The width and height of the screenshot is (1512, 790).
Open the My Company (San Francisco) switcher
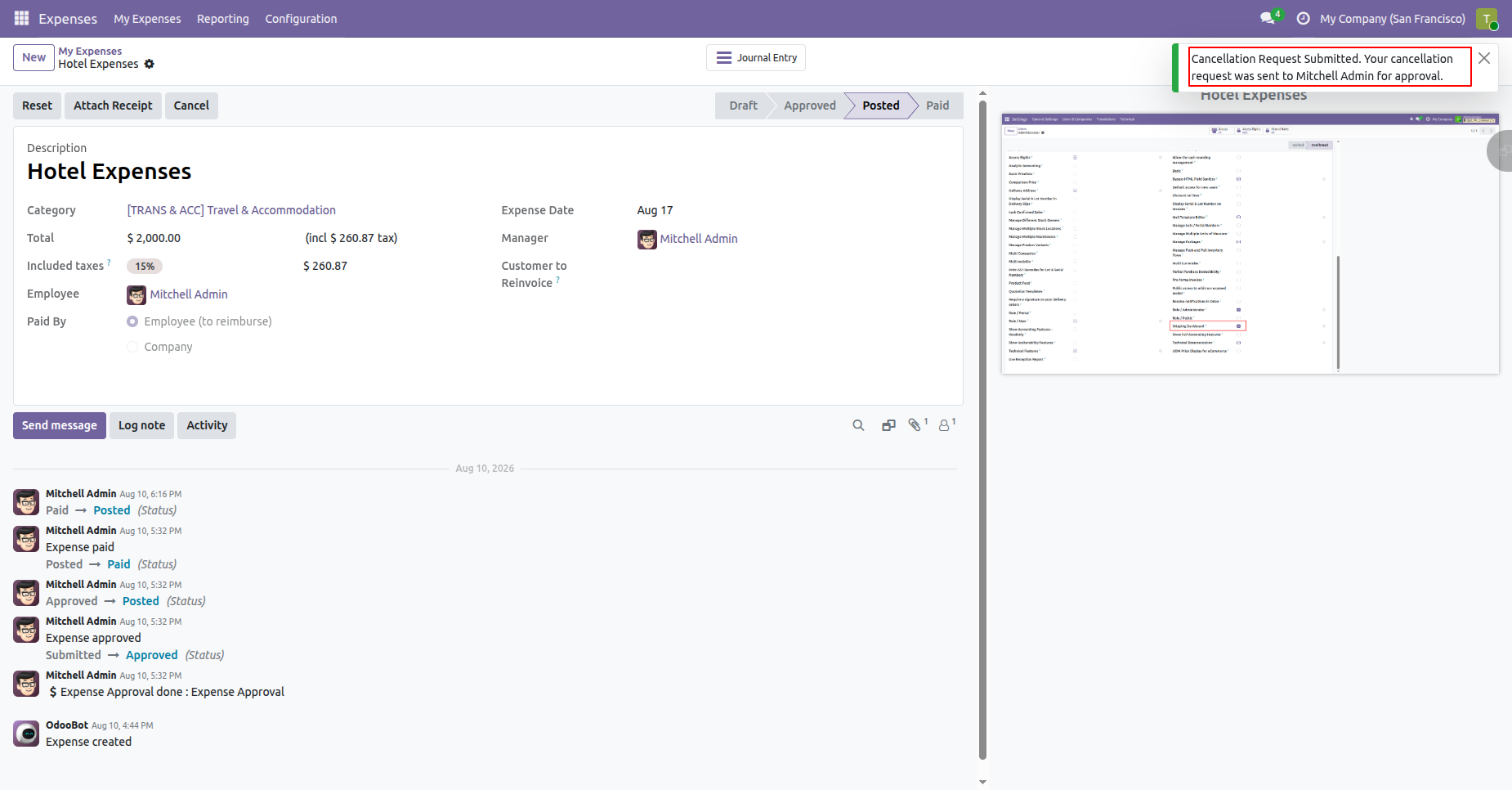pyautogui.click(x=1392, y=18)
